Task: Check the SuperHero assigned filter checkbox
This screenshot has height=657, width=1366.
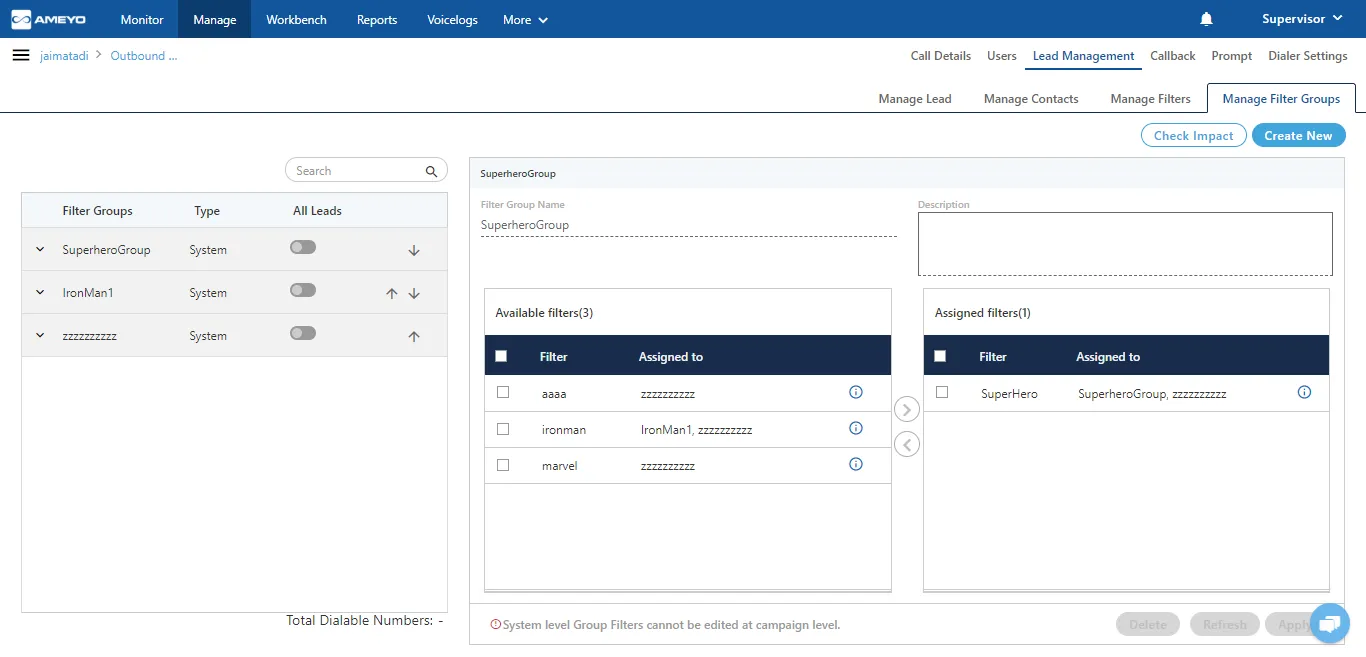Action: coord(942,393)
